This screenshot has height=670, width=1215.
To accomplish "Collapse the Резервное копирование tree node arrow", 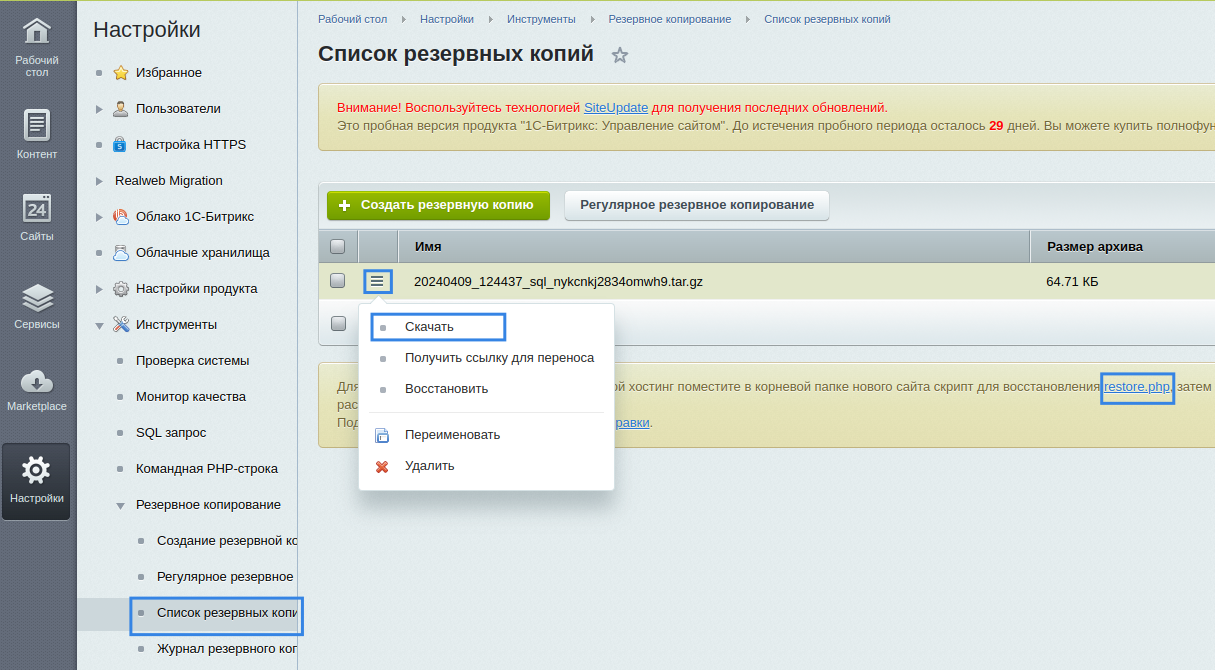I will [120, 505].
